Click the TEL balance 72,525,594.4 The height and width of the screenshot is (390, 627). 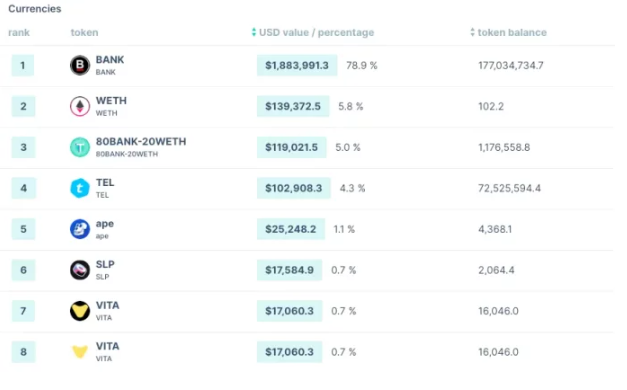coord(509,188)
